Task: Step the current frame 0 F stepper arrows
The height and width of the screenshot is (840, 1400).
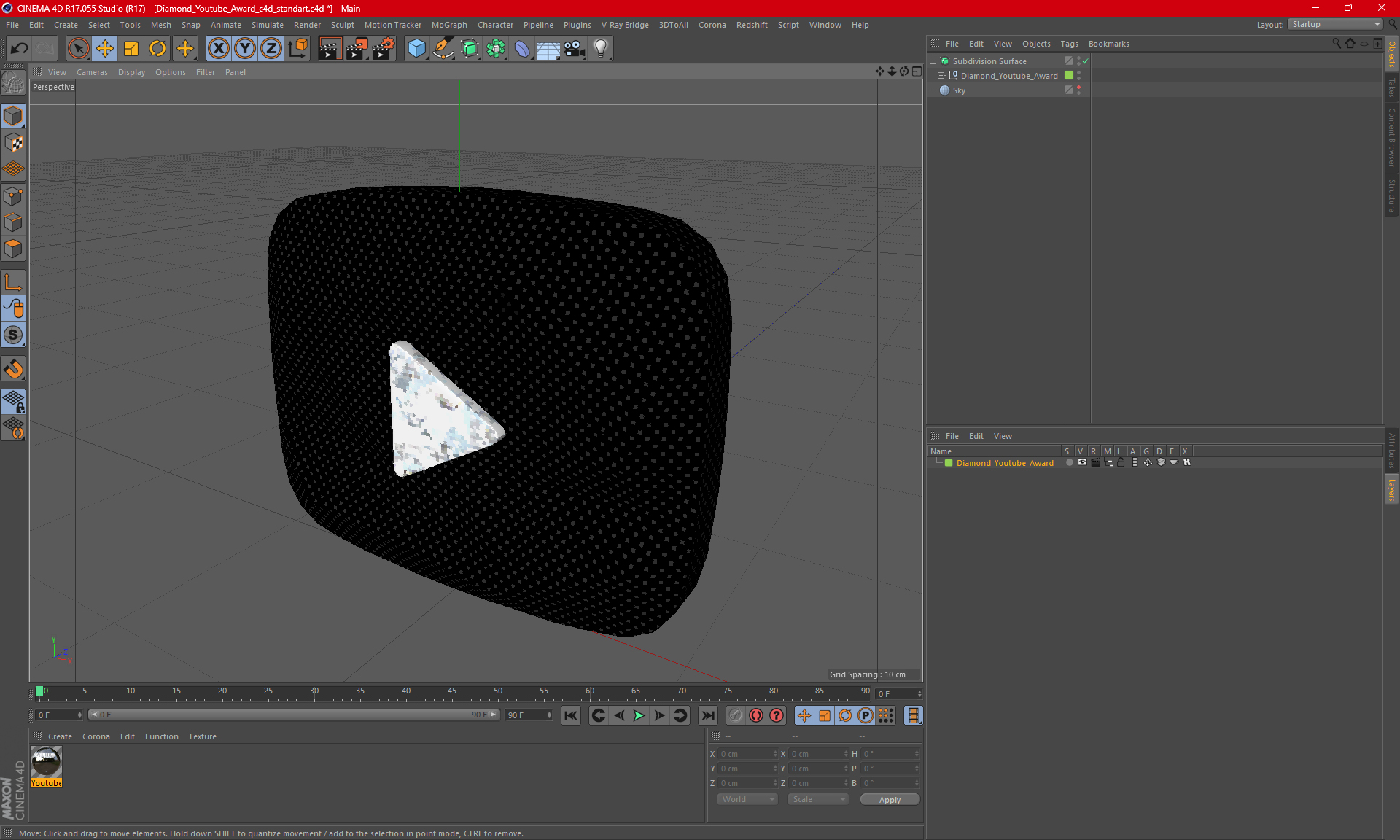Action: 919,694
